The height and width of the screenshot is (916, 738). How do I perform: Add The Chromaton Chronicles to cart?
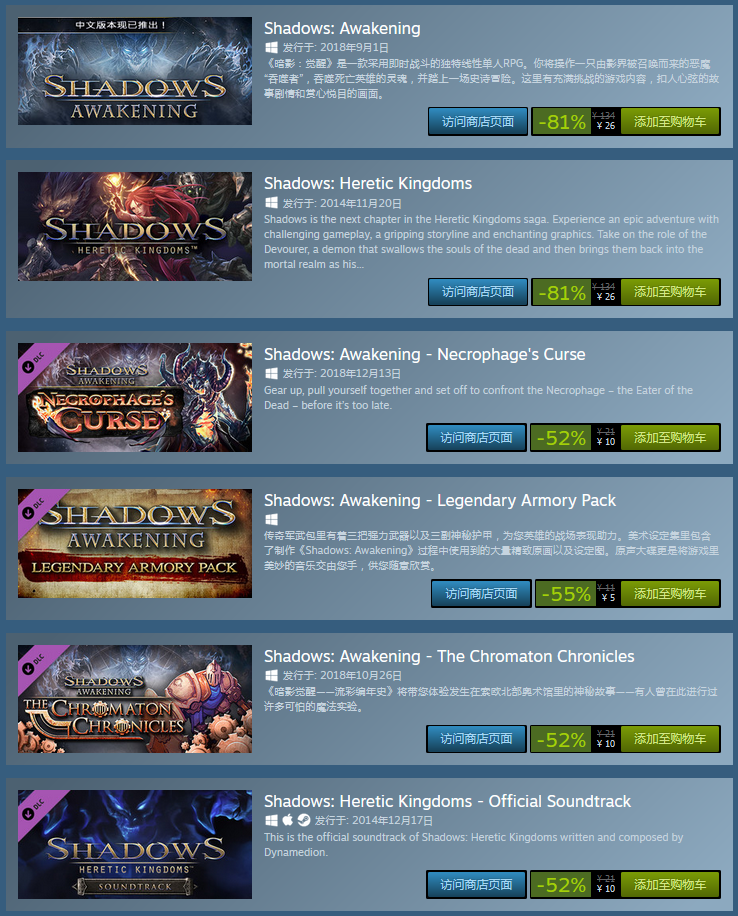[x=670, y=739]
